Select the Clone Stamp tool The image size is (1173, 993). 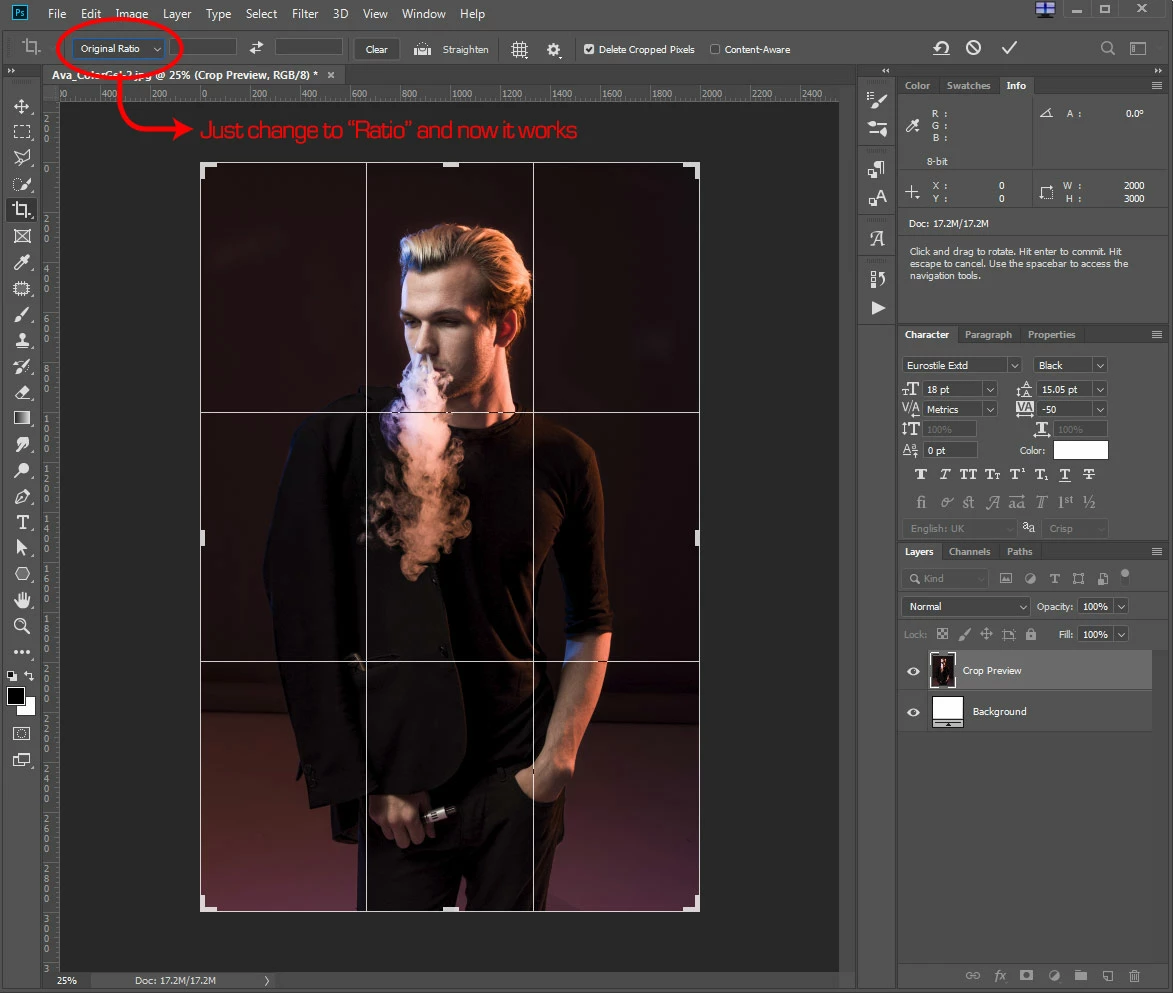22,340
